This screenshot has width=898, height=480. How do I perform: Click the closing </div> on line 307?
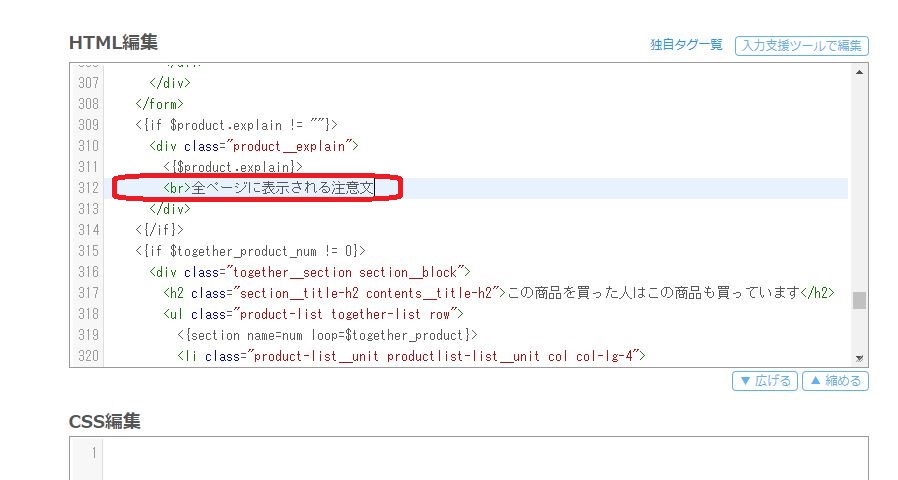(x=170, y=83)
